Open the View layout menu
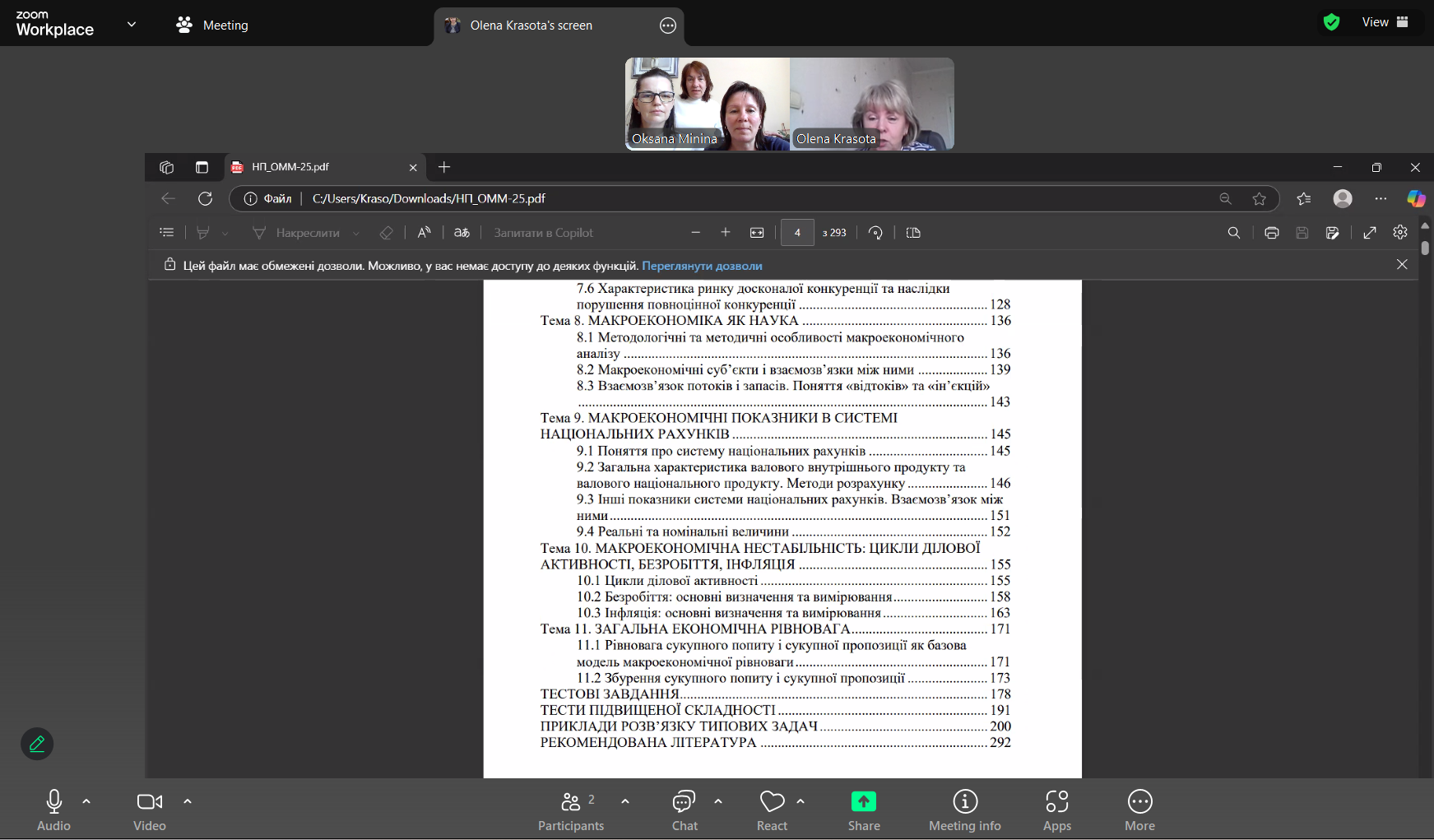Viewport: 1434px width, 840px height. coord(1385,22)
